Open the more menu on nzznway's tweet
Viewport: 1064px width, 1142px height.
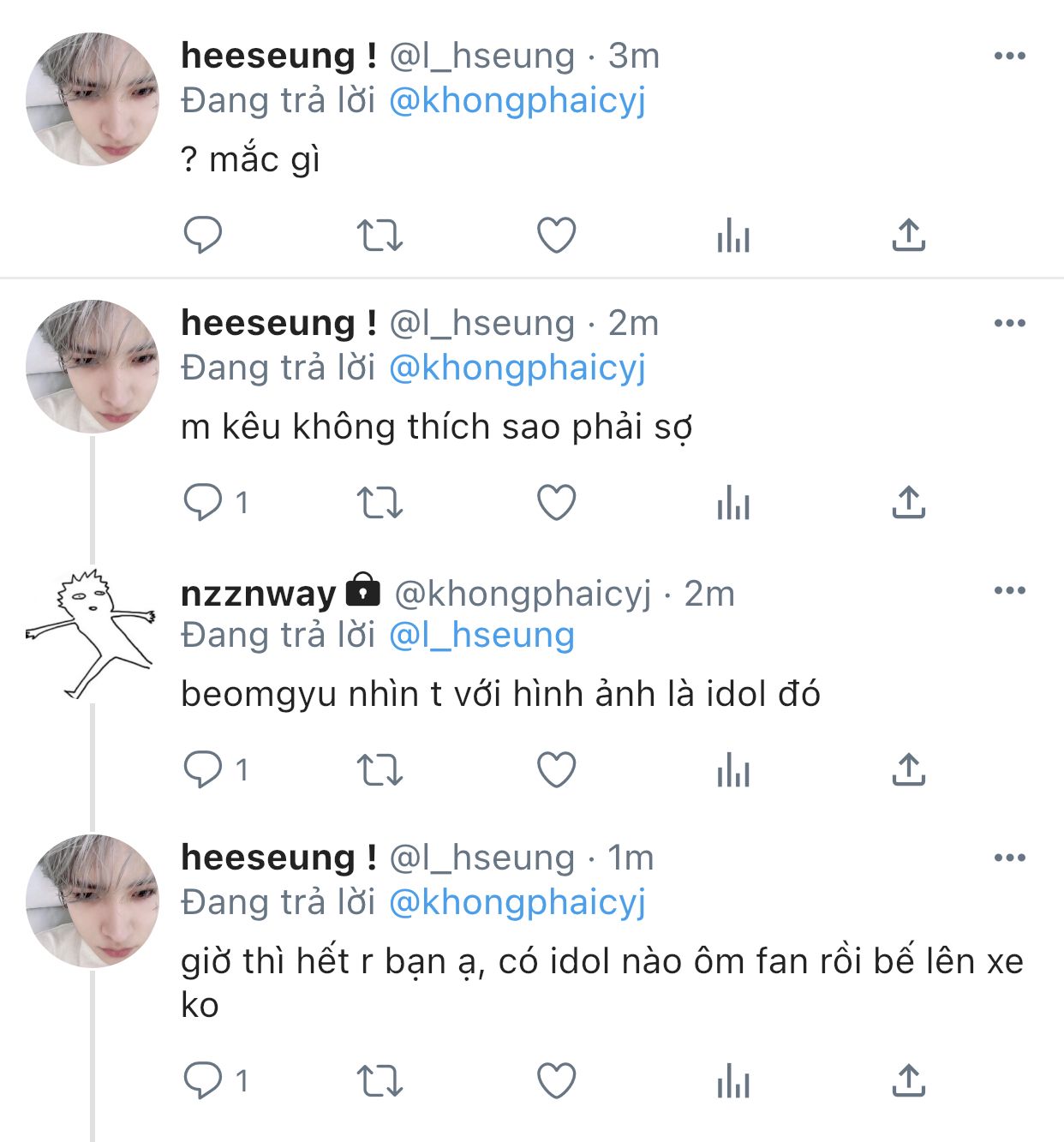click(1009, 591)
